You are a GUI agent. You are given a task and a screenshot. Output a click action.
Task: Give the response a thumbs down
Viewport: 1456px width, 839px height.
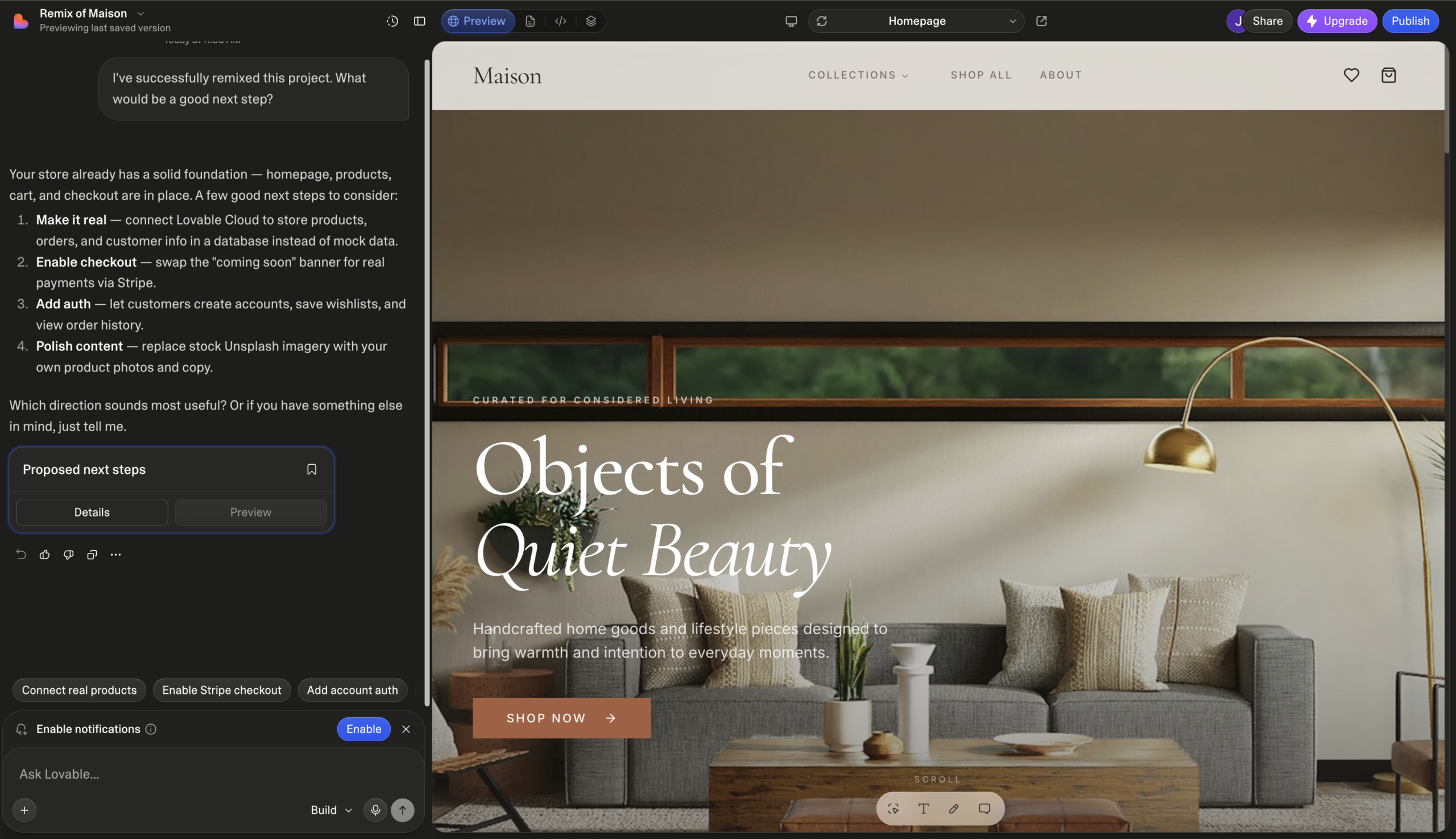pyautogui.click(x=69, y=555)
